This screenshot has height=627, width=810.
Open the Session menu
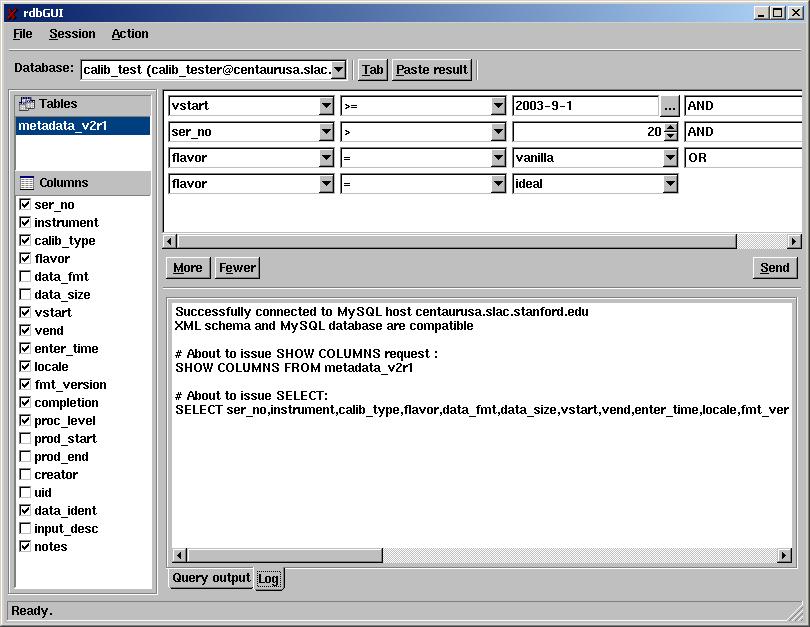tap(72, 34)
